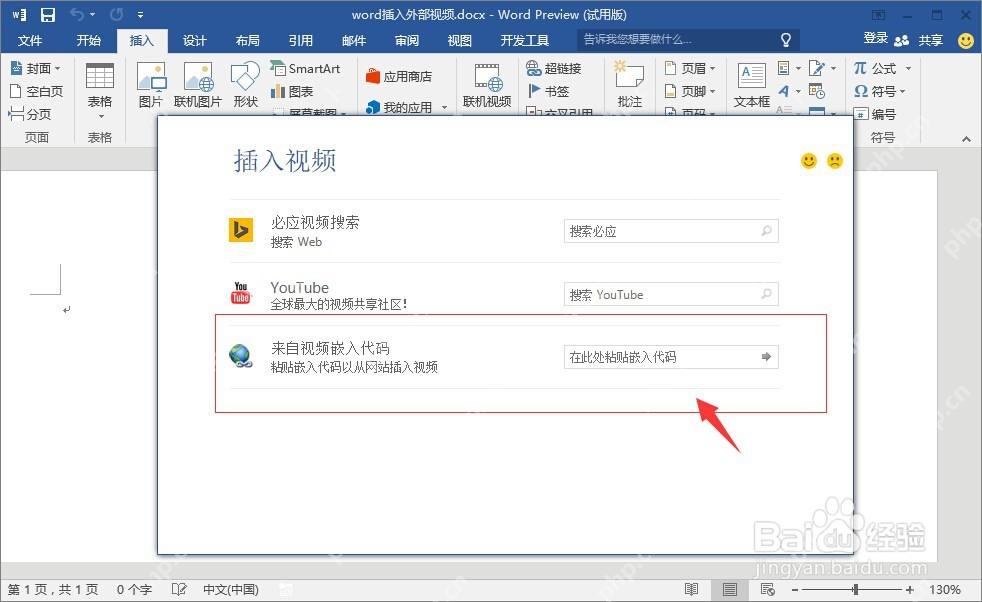Switch to the View (视图) tab
982x602 pixels.
click(460, 41)
